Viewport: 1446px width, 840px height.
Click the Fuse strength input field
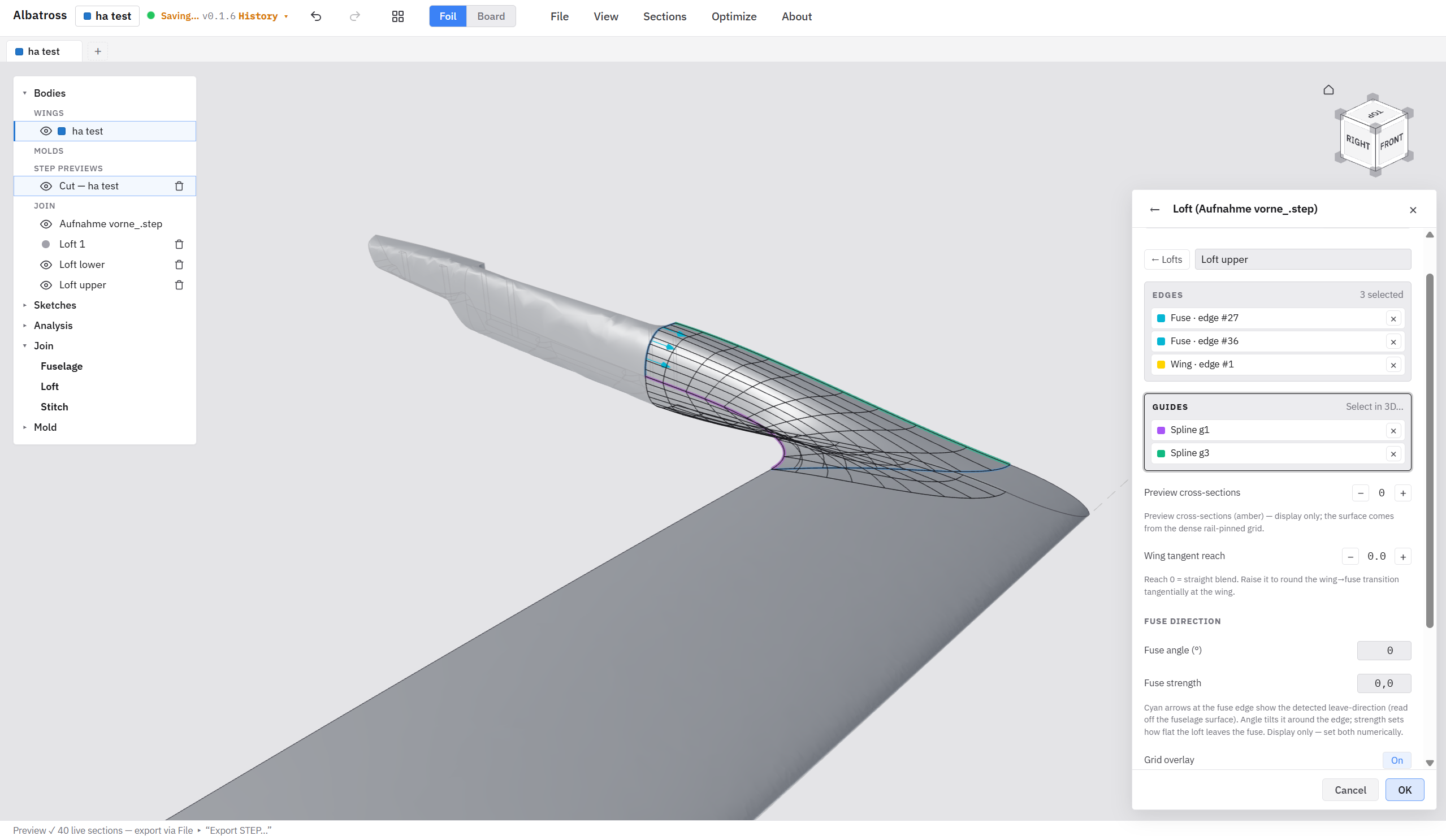(x=1383, y=683)
